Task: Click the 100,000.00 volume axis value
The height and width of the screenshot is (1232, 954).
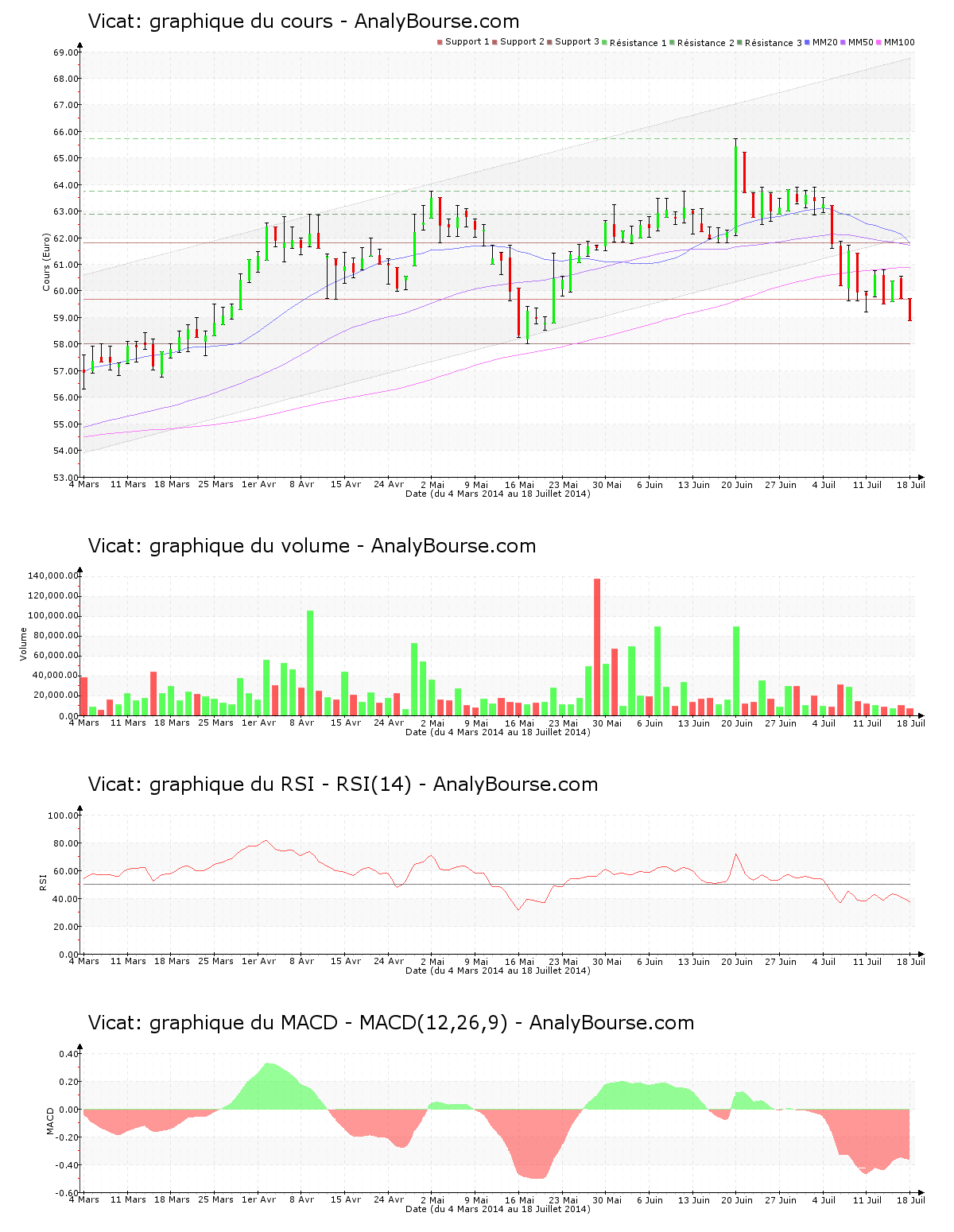Action: coord(52,616)
